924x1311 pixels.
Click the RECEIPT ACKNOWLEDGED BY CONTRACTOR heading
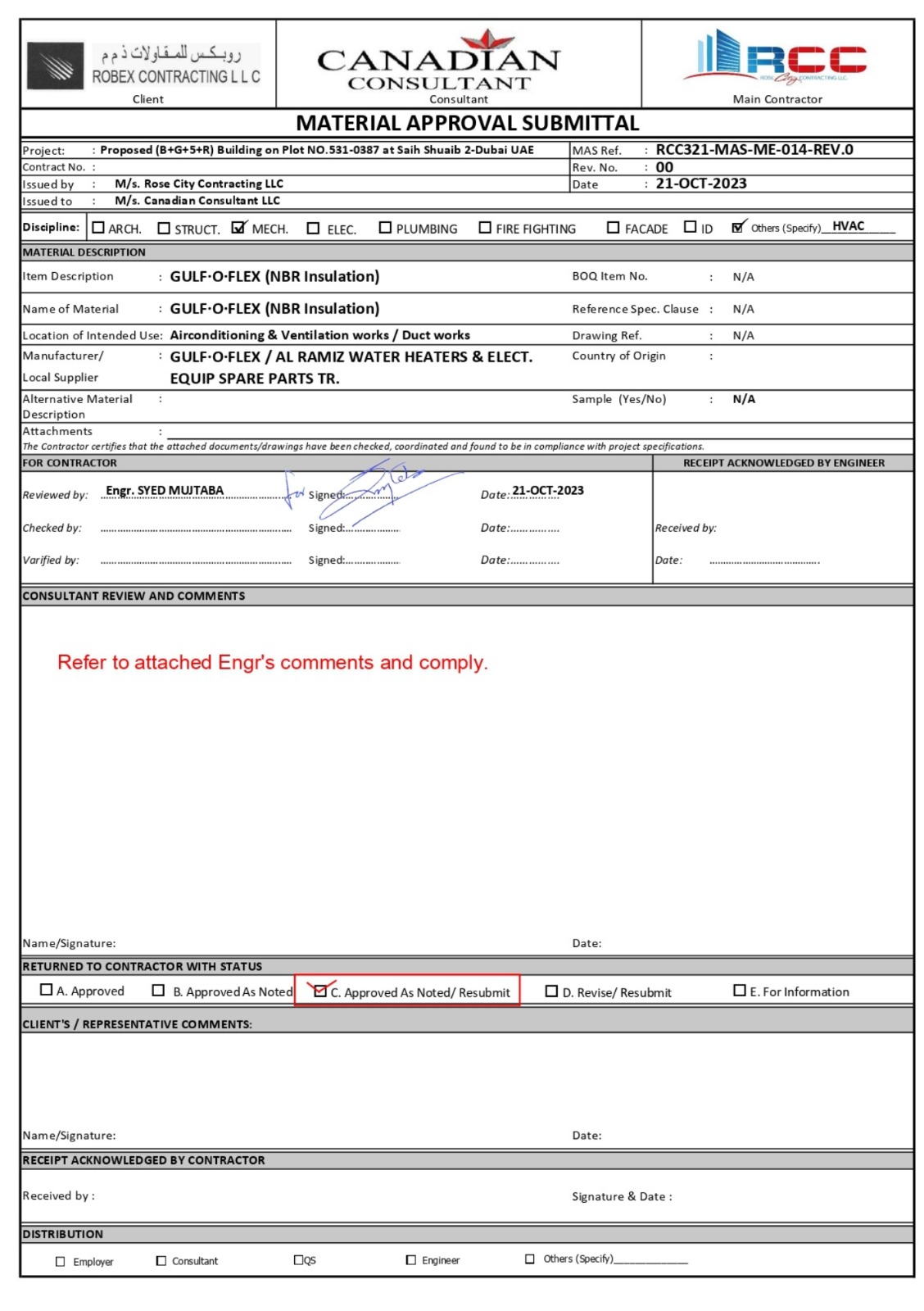(x=143, y=1160)
